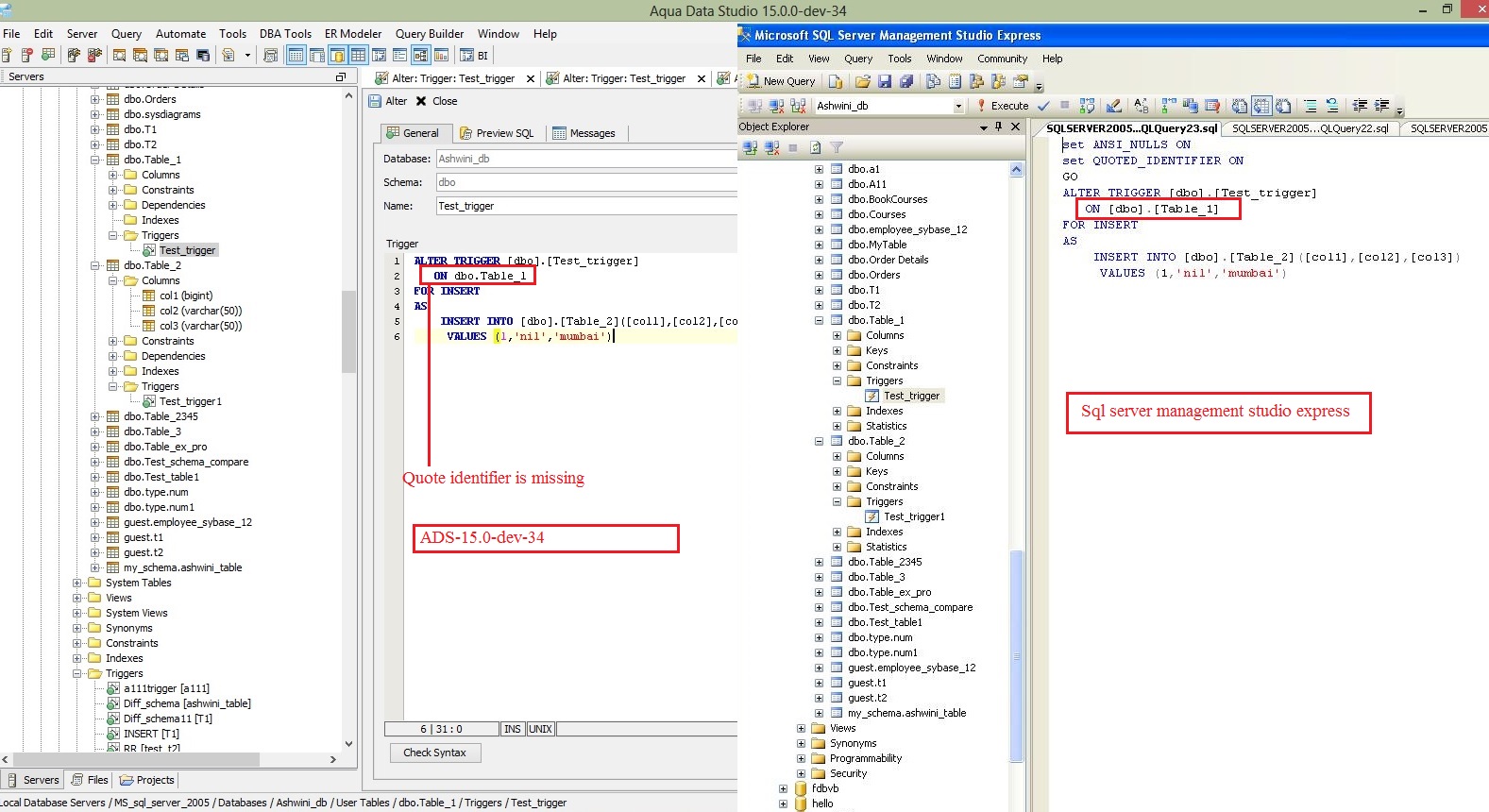Parse query with the blue checkmark icon
The image size is (1489, 812).
point(1043,106)
